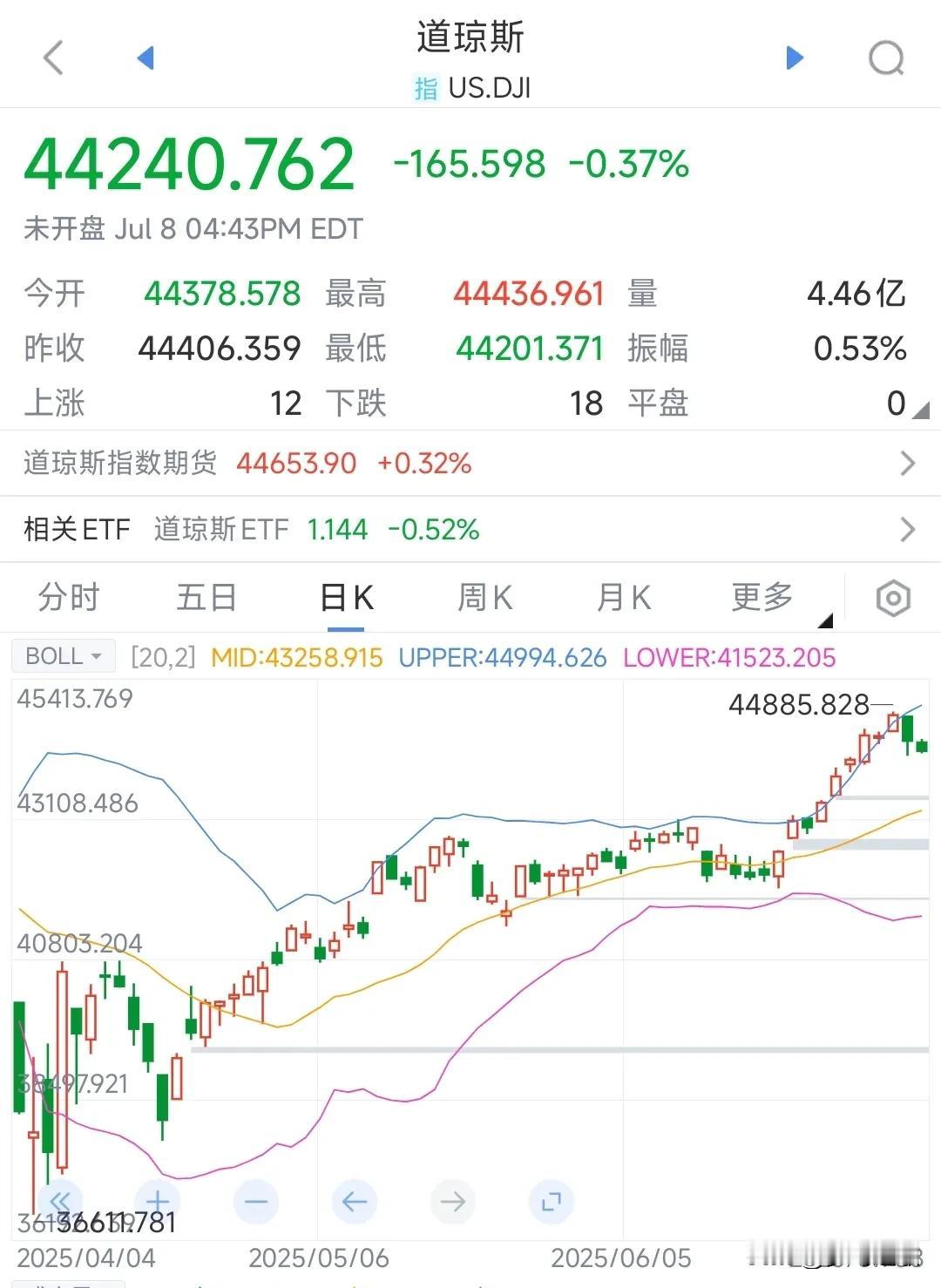Move chart right with arrow button

(453, 1202)
